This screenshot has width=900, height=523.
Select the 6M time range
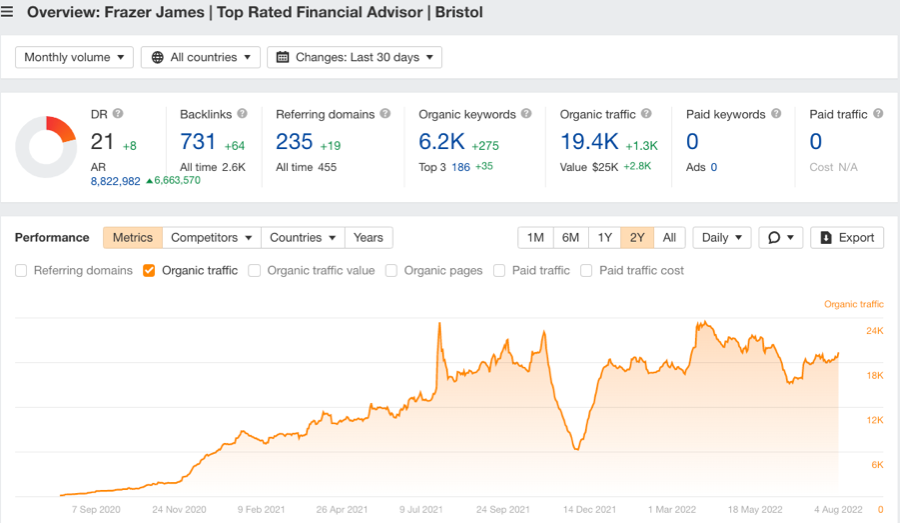570,238
